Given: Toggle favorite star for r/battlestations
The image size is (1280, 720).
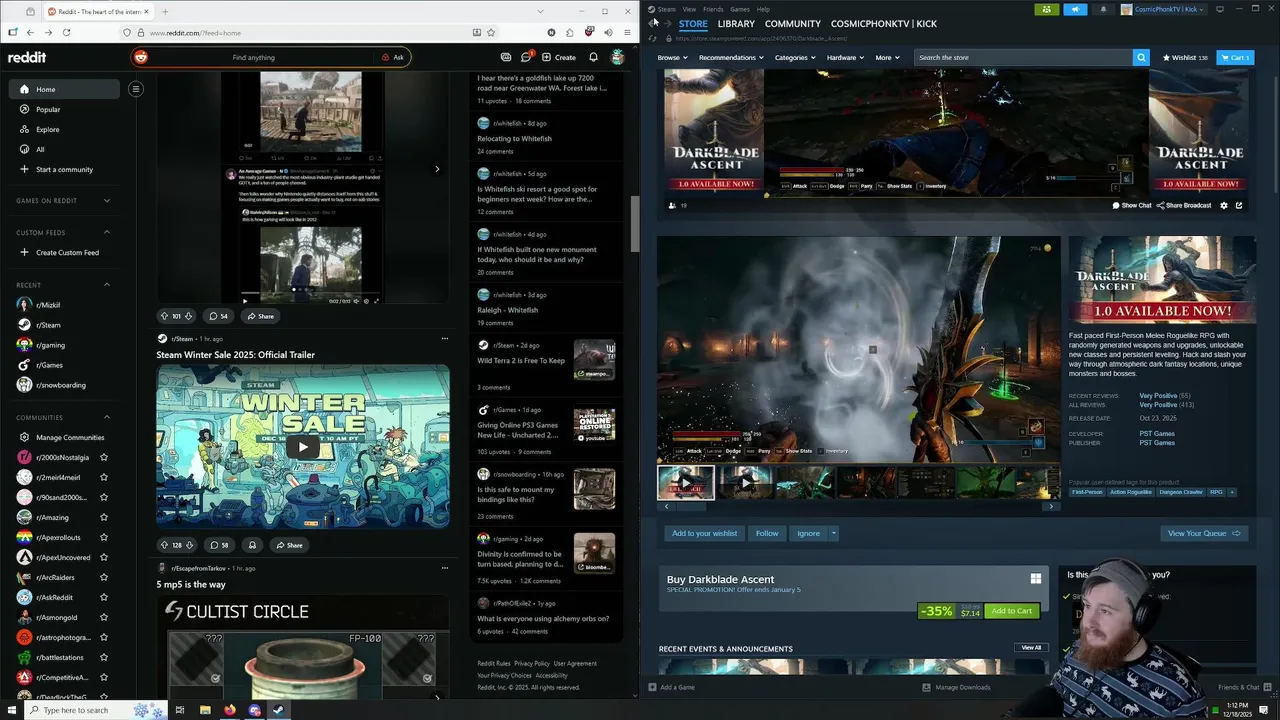Looking at the screenshot, I should [104, 657].
